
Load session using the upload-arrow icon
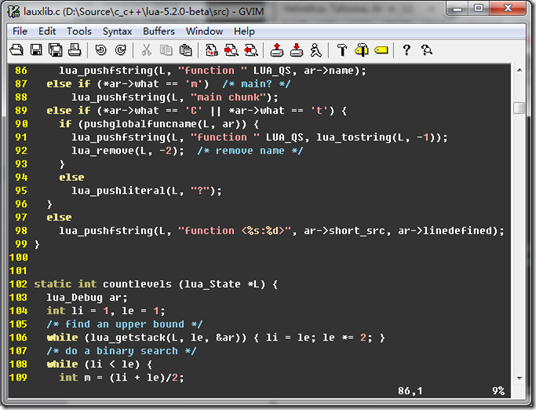(277, 50)
